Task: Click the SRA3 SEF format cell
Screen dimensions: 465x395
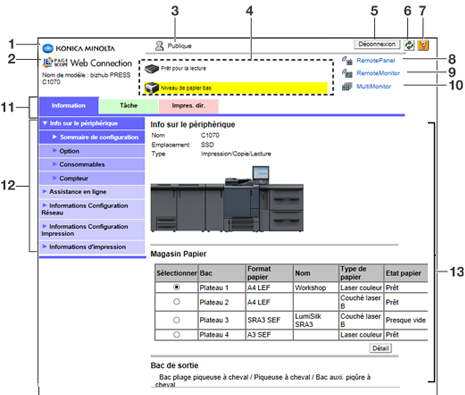Action: click(269, 320)
